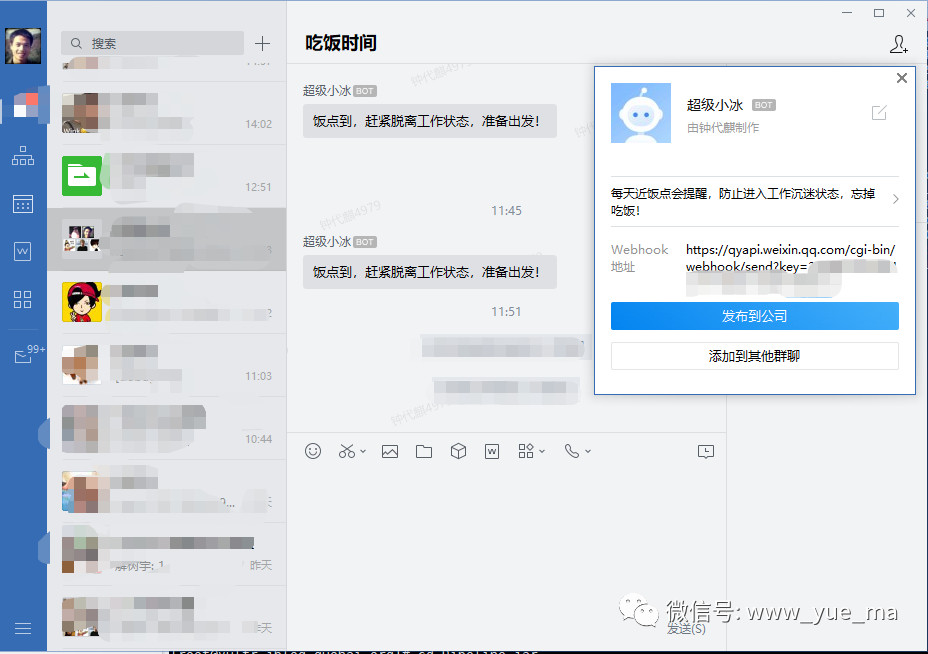Viewport: 928px width, 654px height.
Task: Open the apps grid dropdown arrow
Action: 542,452
